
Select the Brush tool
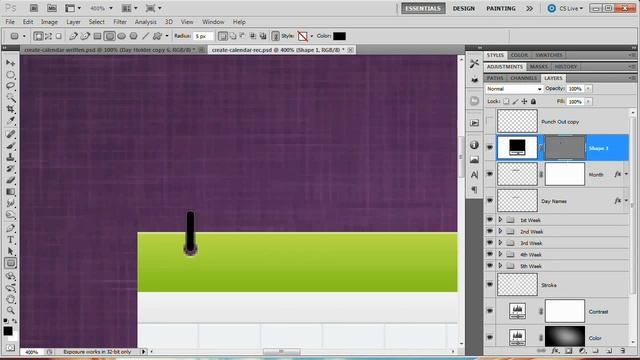(11, 146)
